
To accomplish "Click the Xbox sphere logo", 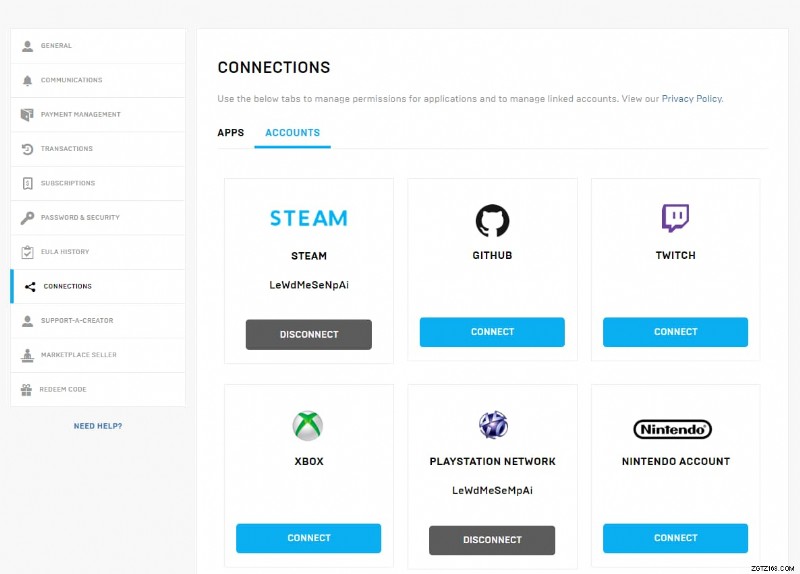I will click(x=308, y=425).
